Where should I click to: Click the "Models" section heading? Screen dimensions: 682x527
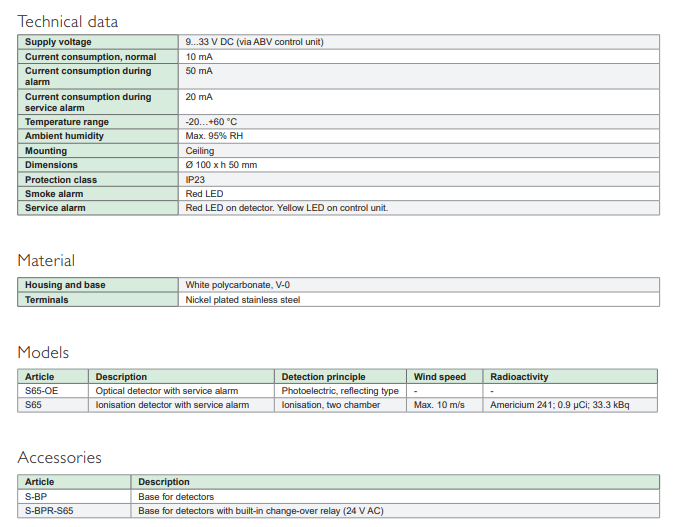(x=43, y=353)
